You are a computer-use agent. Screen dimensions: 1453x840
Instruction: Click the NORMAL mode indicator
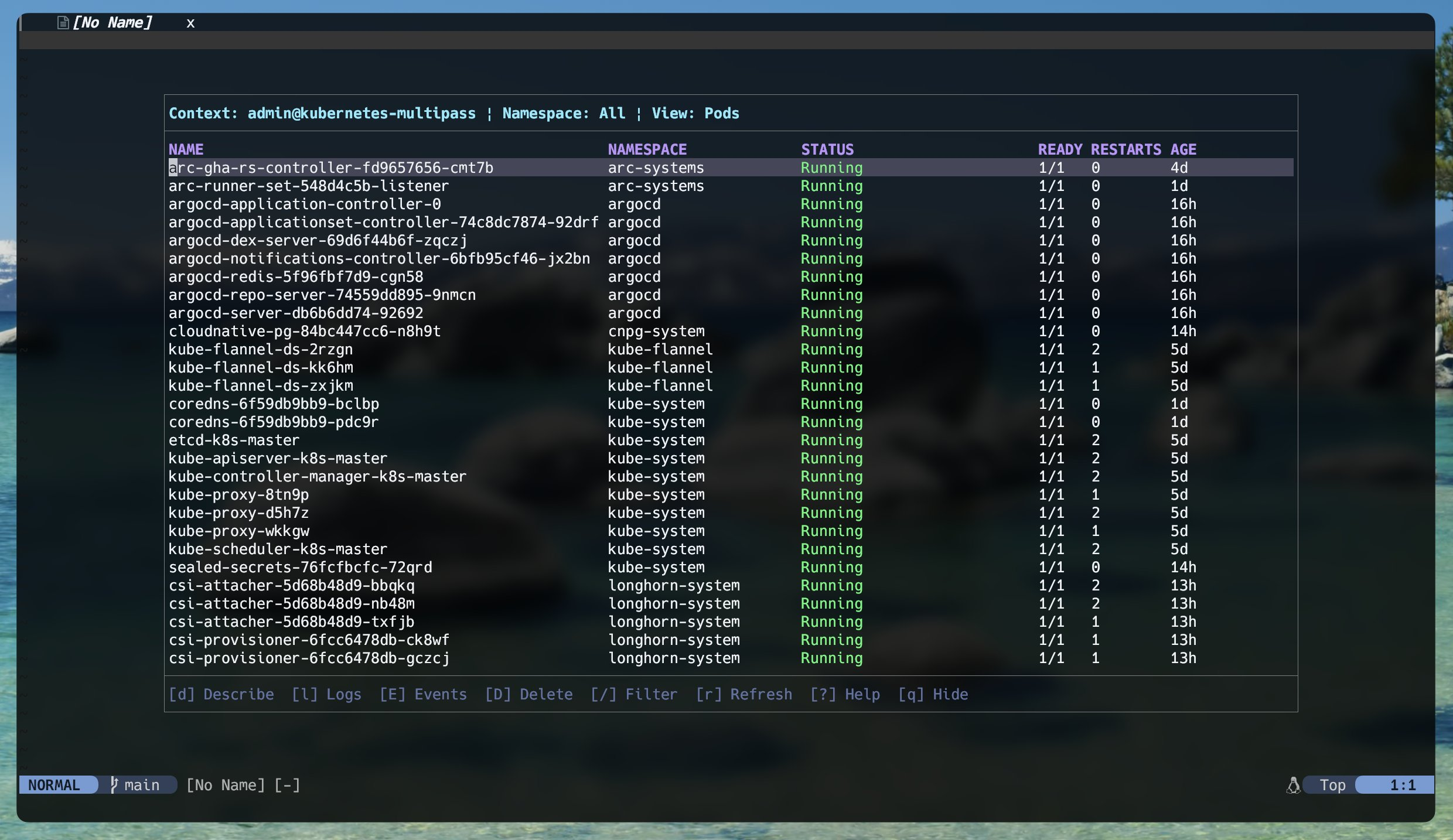tap(54, 785)
